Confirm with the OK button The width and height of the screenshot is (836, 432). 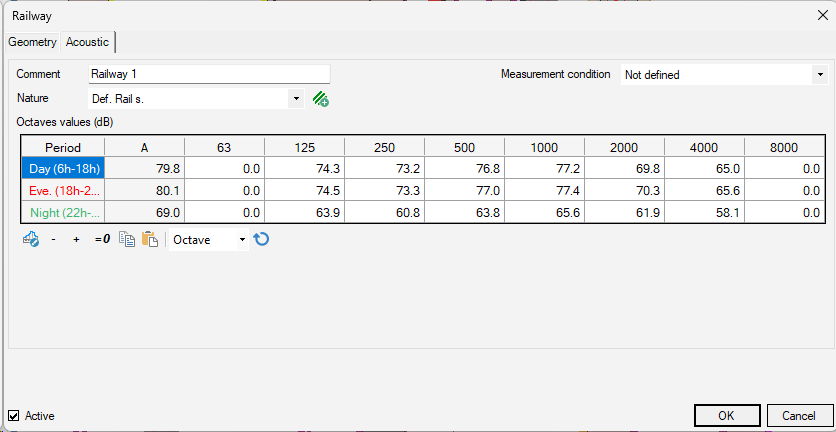(727, 415)
